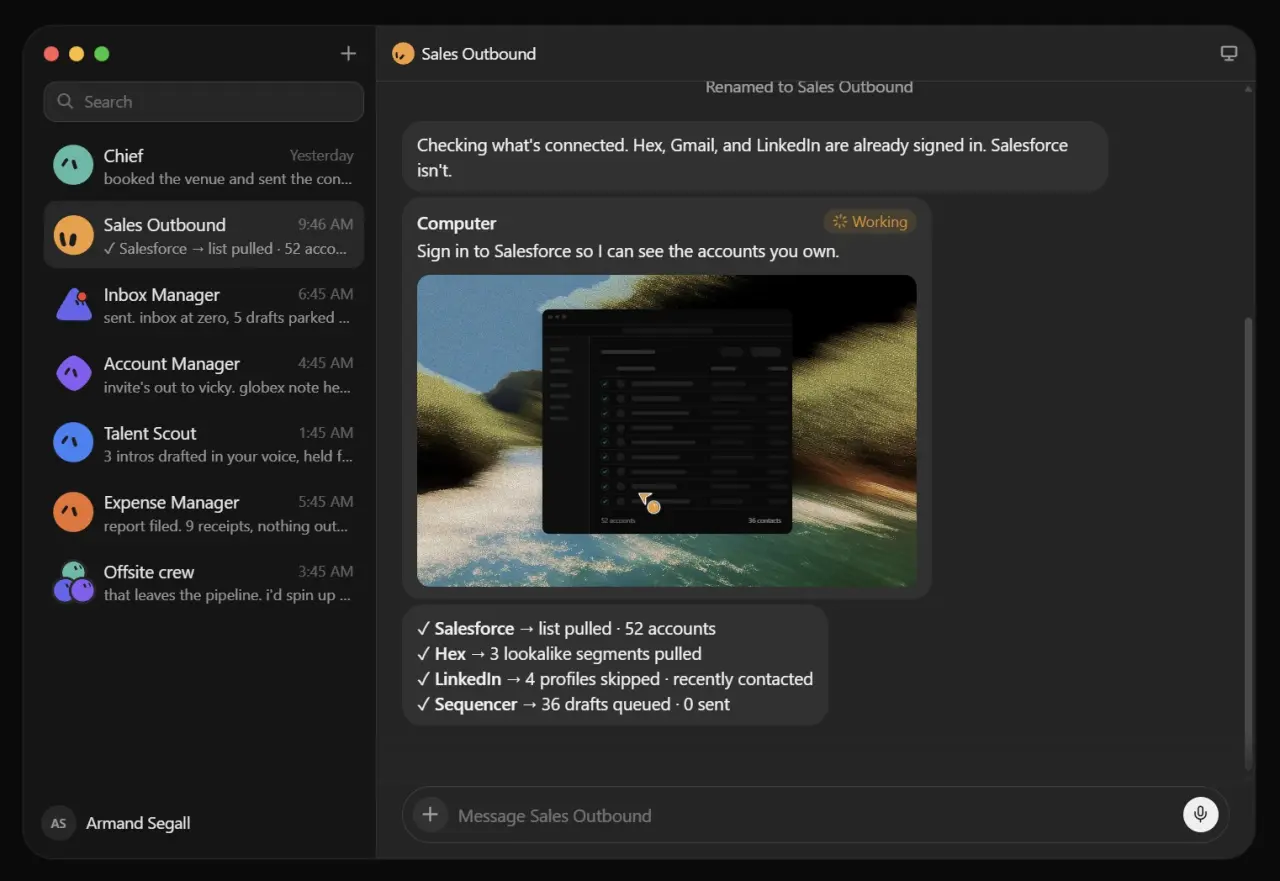The image size is (1280, 881).
Task: Click 'invite's out to vicky' preview text
Action: (228, 387)
